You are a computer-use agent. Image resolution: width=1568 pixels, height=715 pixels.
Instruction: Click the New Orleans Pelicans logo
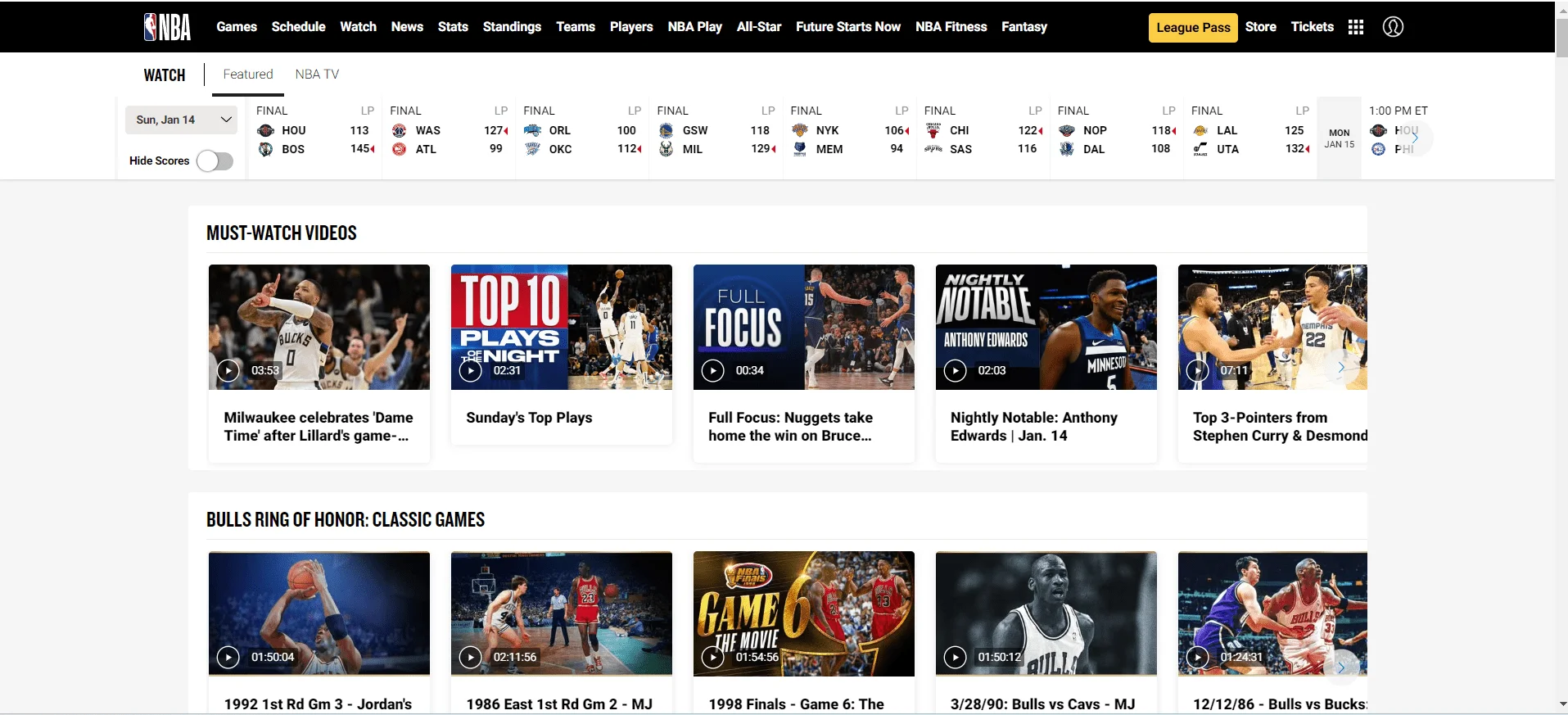(x=1066, y=130)
